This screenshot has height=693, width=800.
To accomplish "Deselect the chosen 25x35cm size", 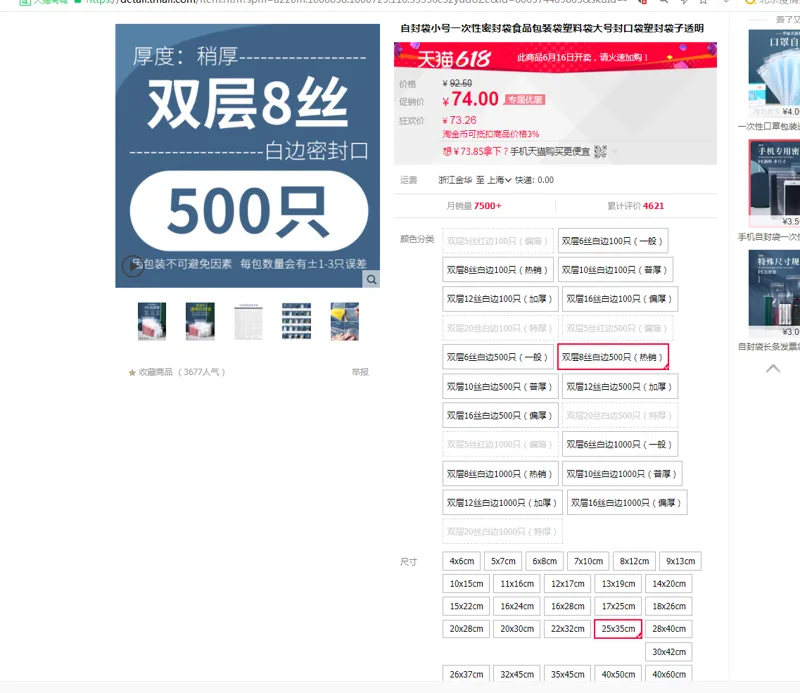I will click(x=618, y=629).
